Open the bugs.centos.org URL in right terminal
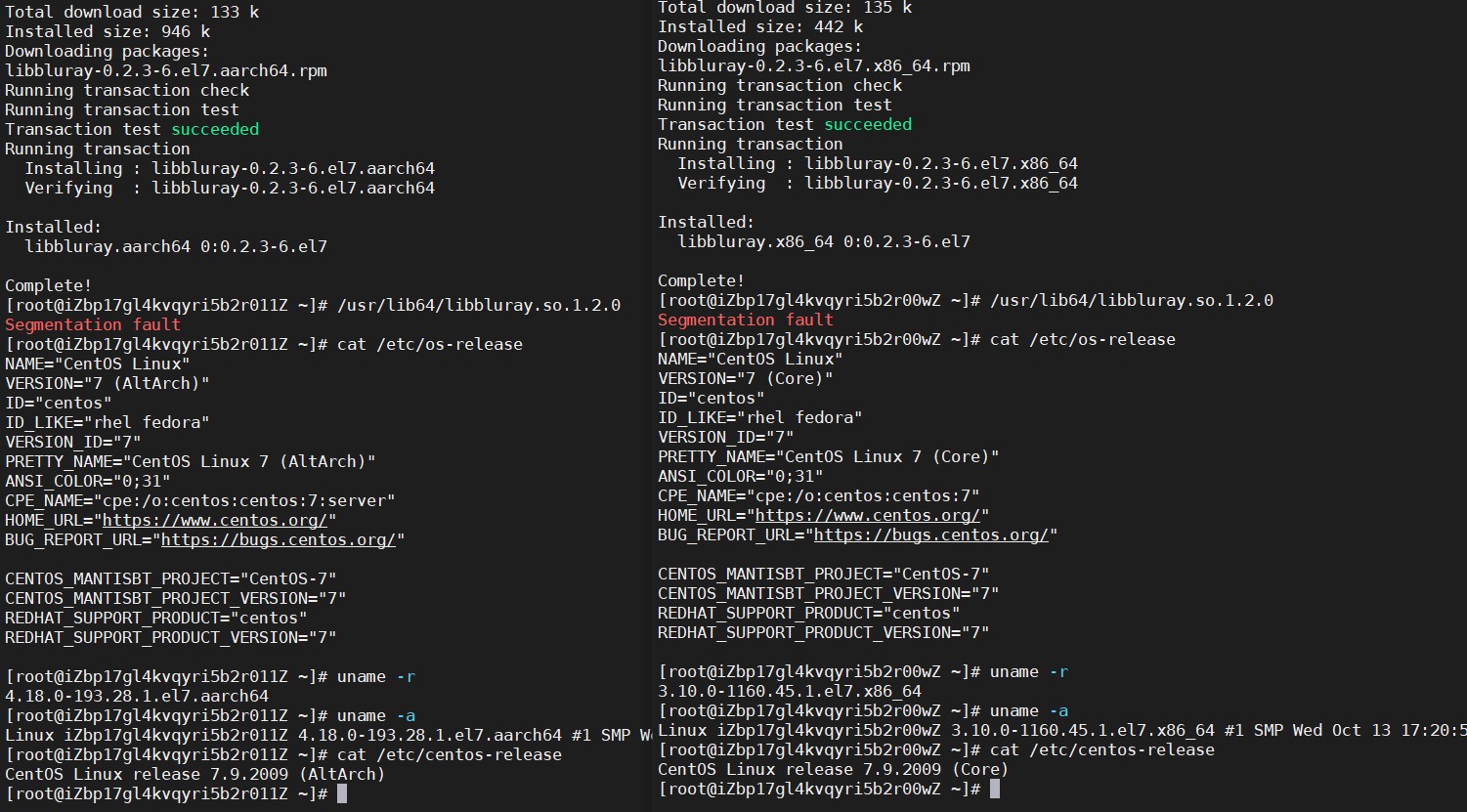The width and height of the screenshot is (1467, 812). (x=930, y=534)
